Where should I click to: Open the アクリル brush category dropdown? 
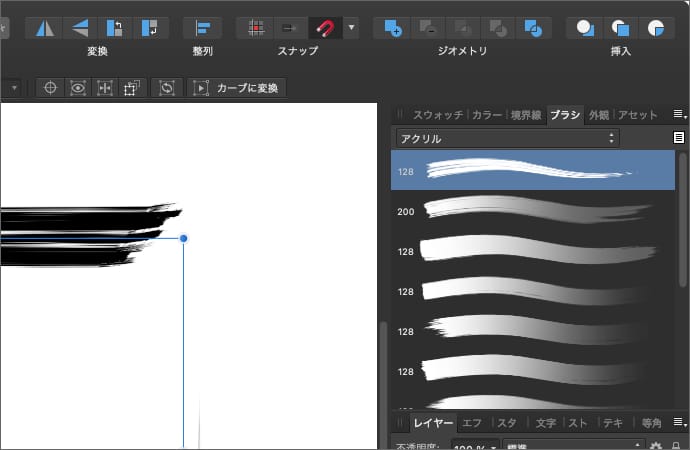coord(508,138)
